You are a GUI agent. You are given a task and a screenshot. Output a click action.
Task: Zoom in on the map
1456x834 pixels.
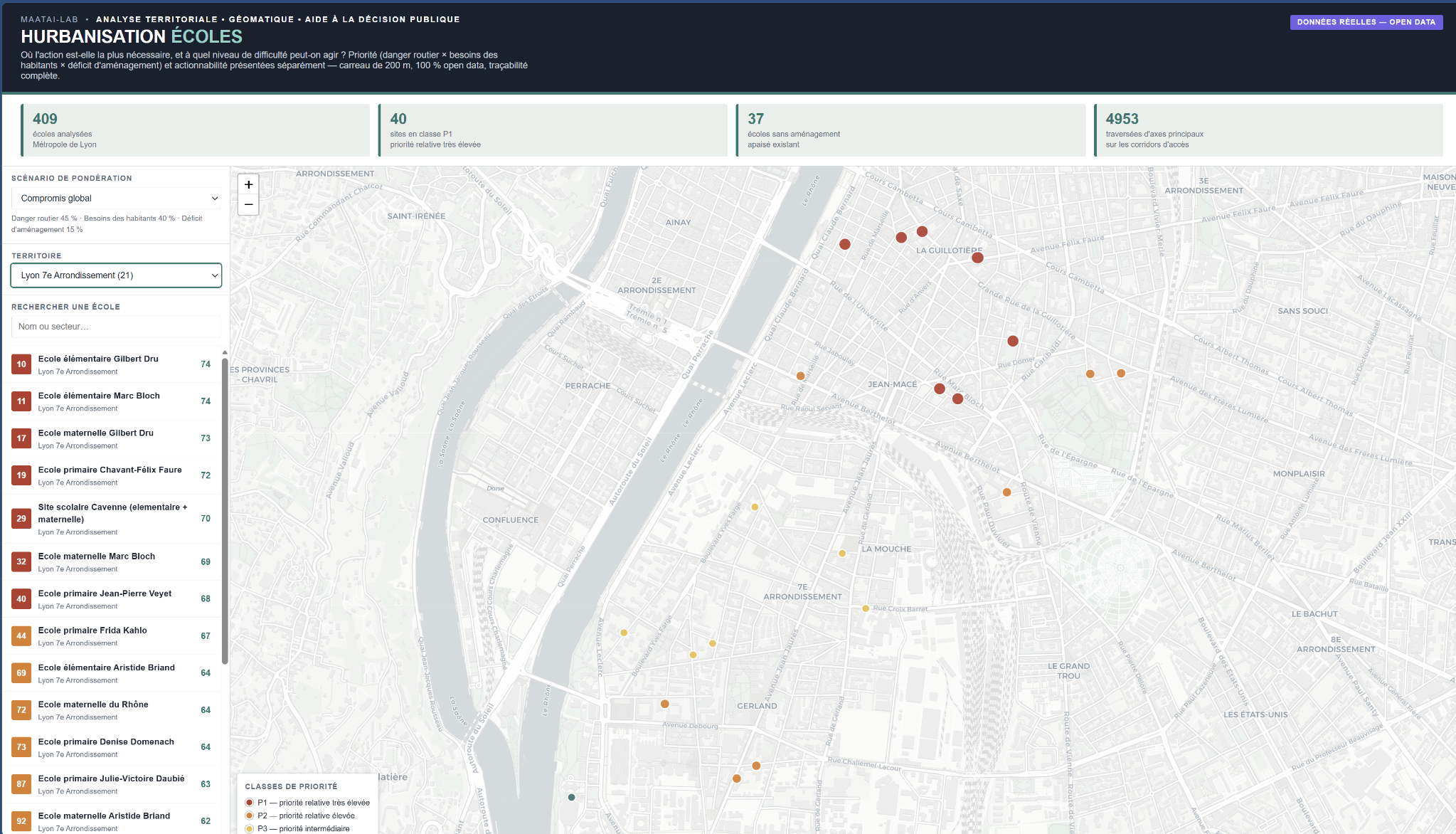tap(248, 184)
